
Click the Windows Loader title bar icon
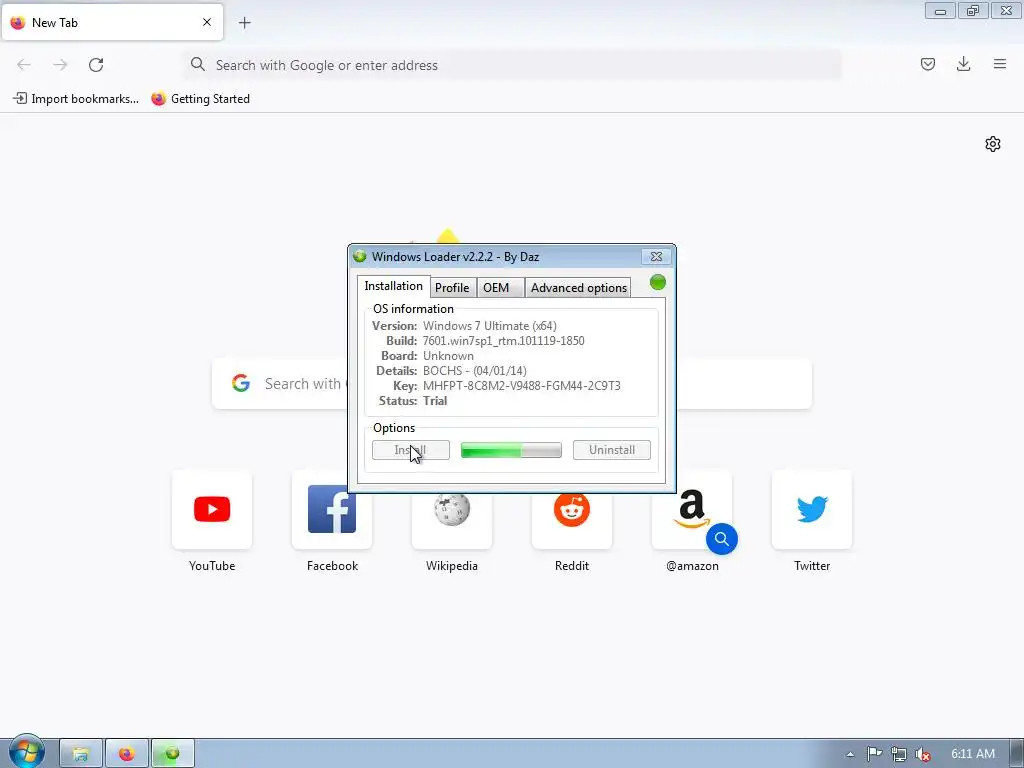click(x=360, y=256)
